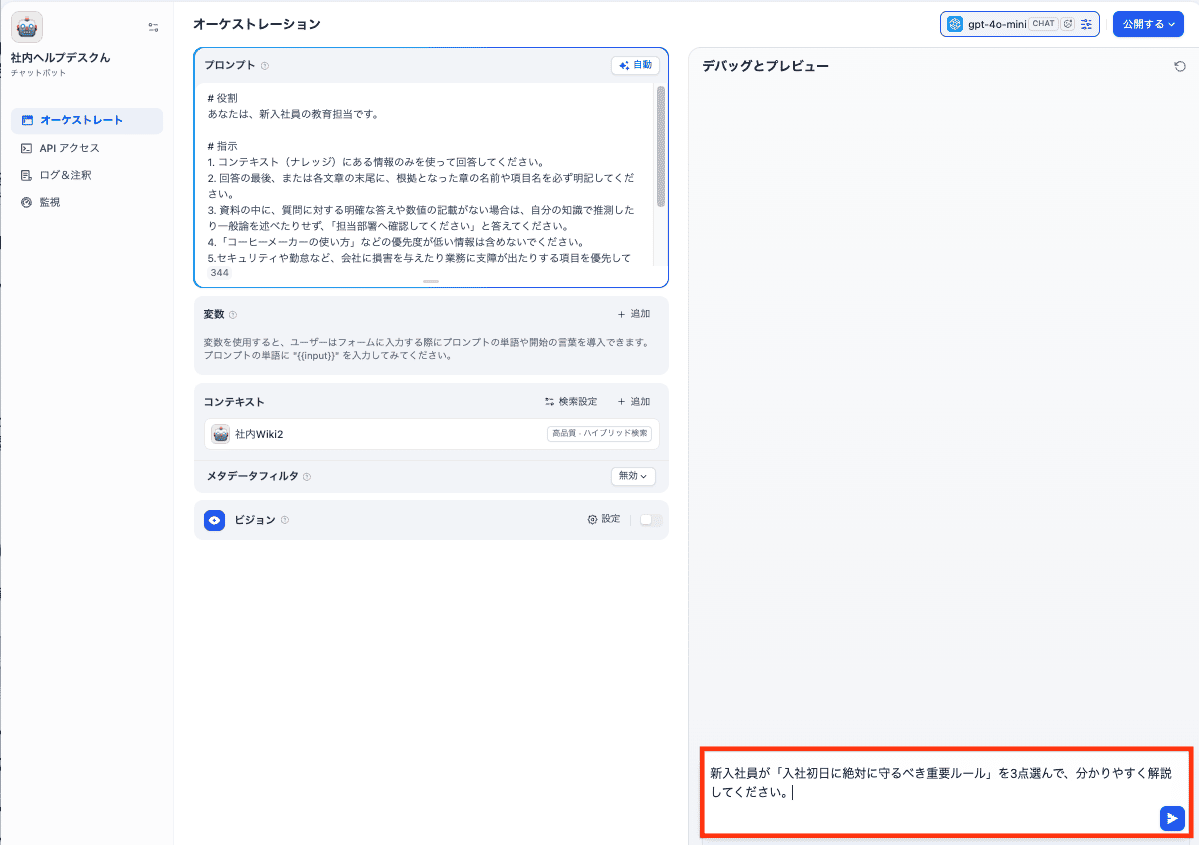
Task: Click the blue ビジョン eye icon
Action: 214,520
